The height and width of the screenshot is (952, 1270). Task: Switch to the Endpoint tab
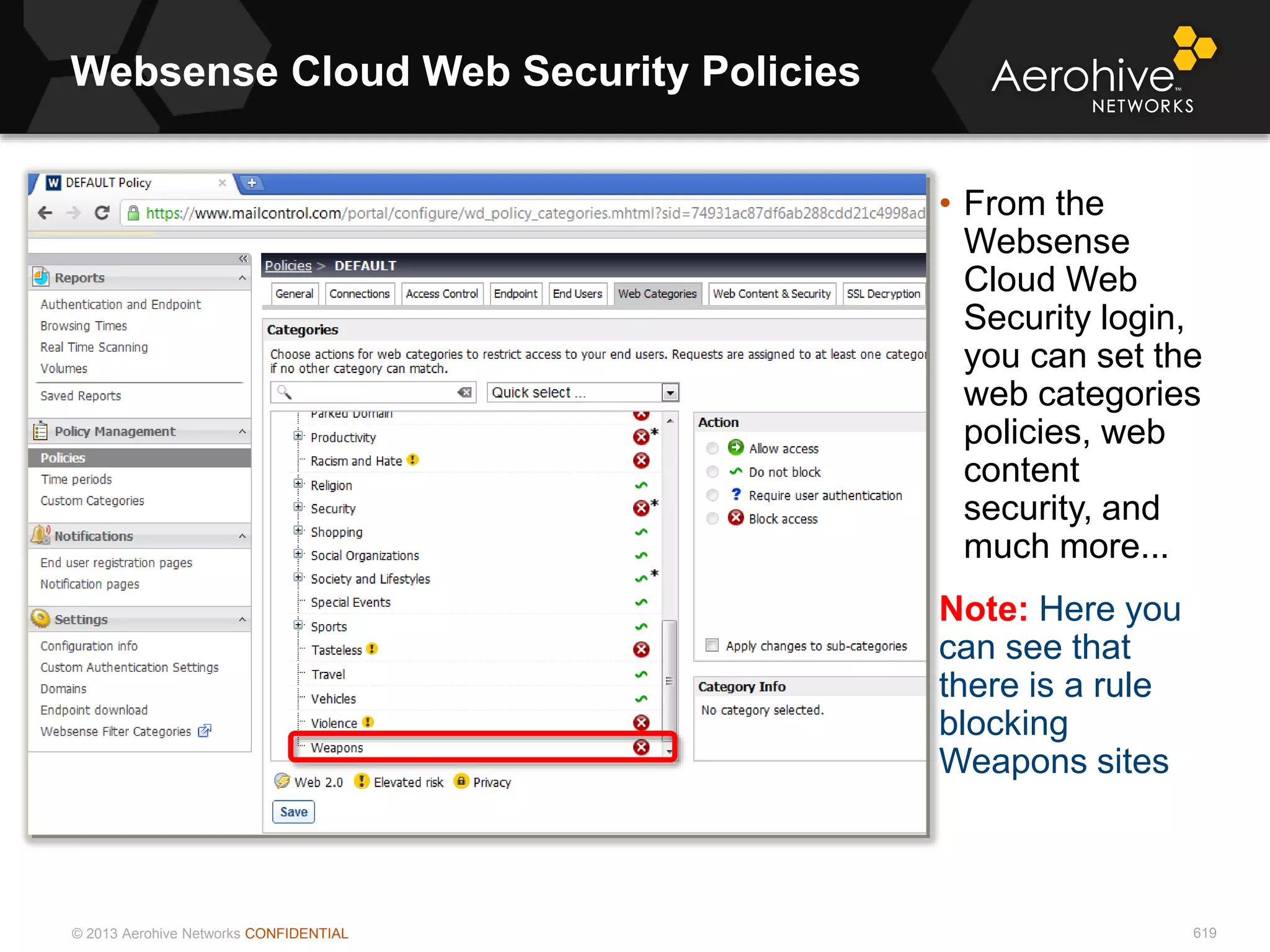[516, 294]
